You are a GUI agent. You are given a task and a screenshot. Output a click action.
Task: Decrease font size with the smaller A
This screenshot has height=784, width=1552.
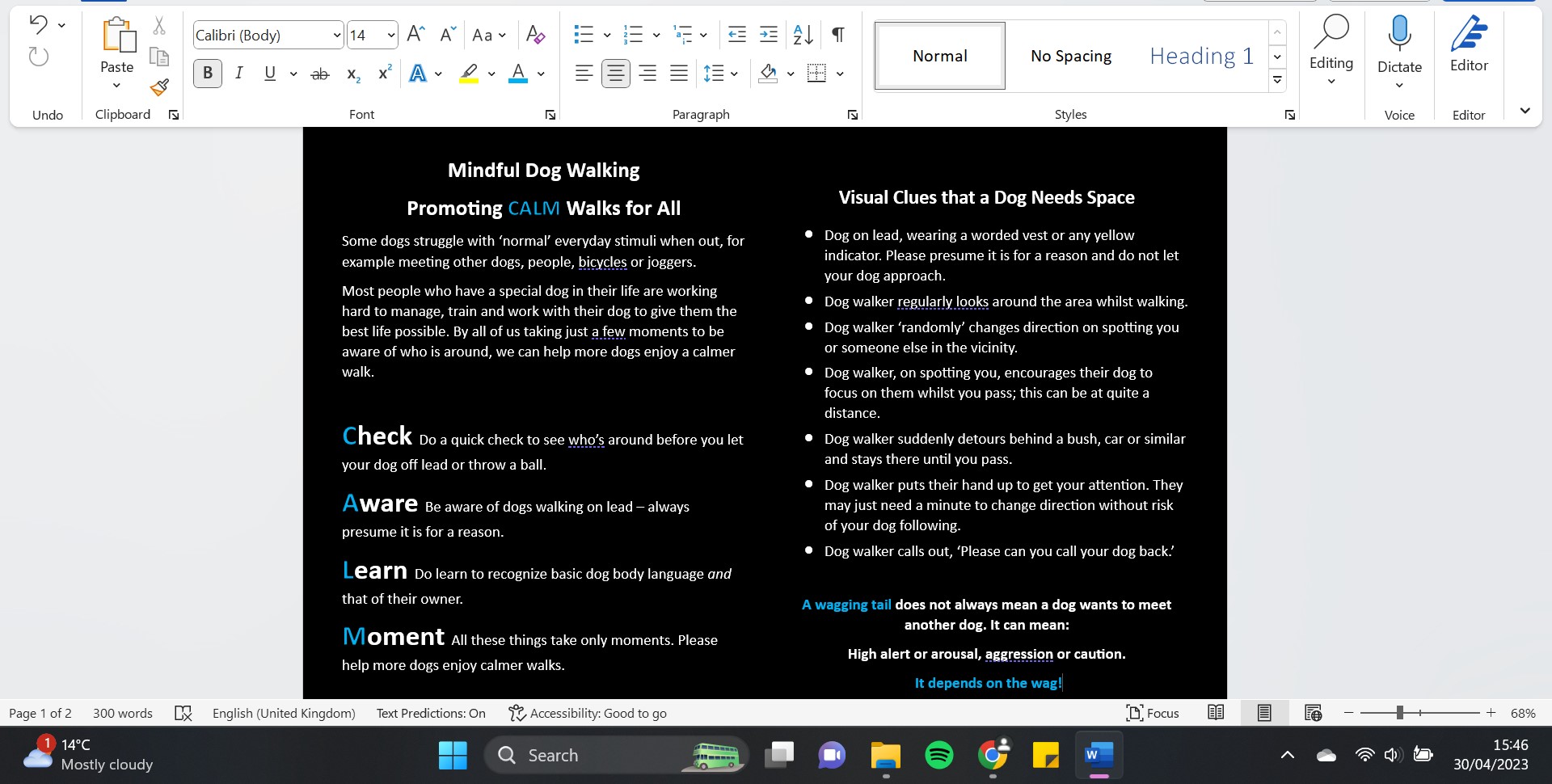[x=448, y=34]
